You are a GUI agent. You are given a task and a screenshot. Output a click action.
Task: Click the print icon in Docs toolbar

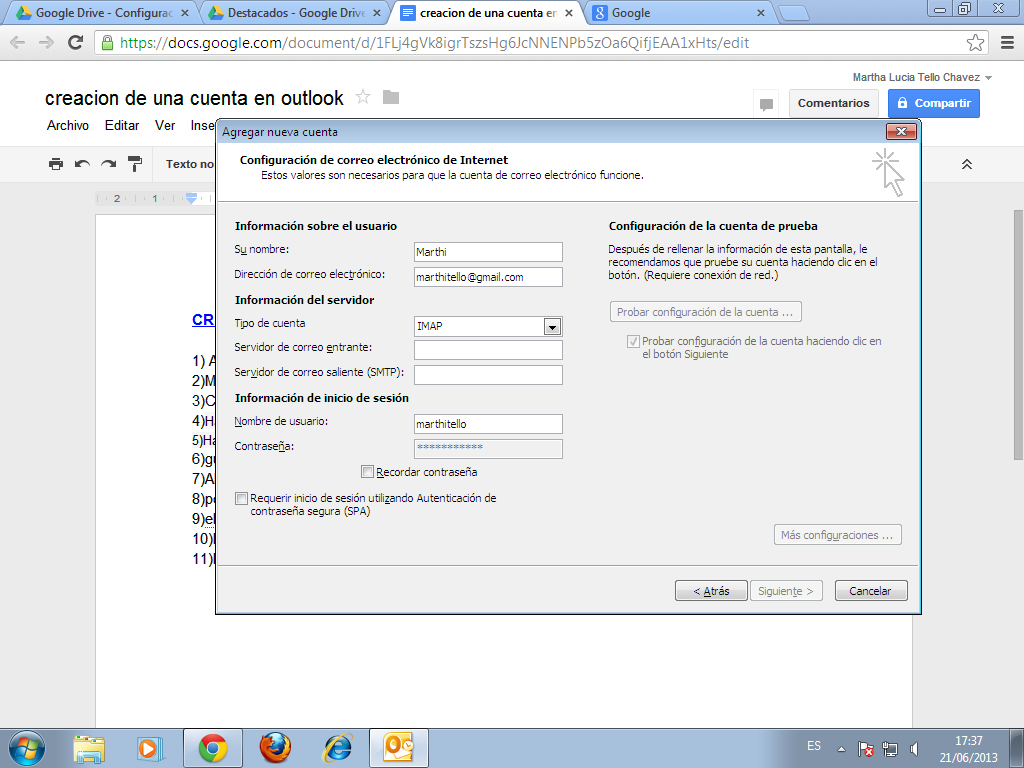point(56,164)
